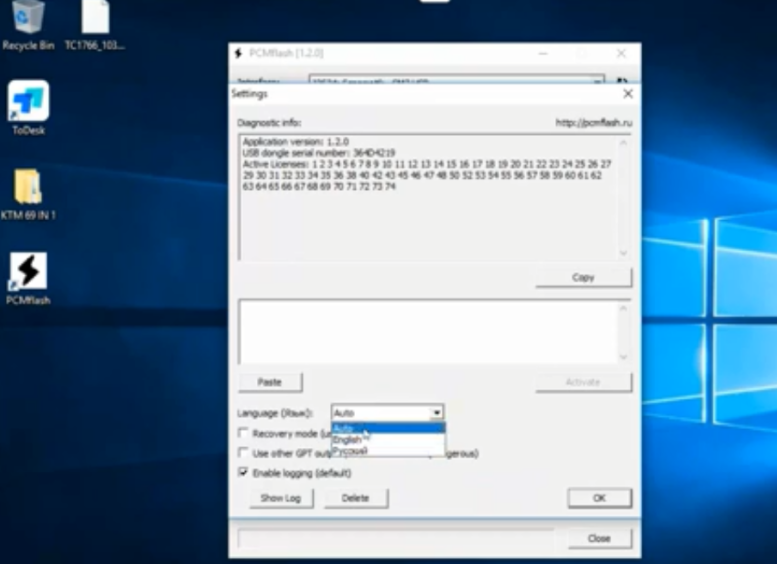The image size is (777, 564).
Task: Minimize the PCMflash main window
Action: [543, 53]
